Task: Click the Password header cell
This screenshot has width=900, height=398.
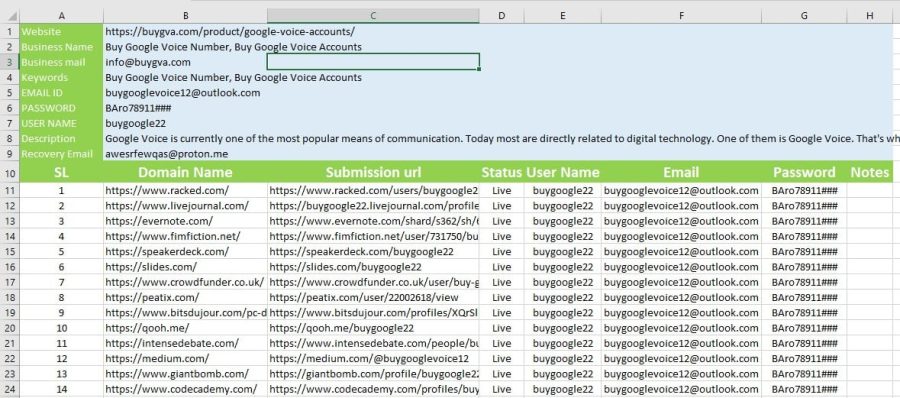Action: click(x=804, y=172)
